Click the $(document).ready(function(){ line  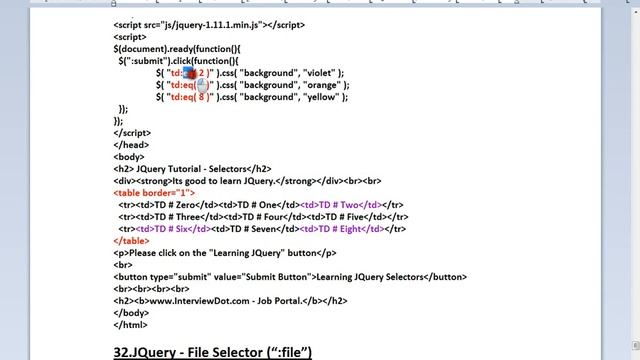177,49
